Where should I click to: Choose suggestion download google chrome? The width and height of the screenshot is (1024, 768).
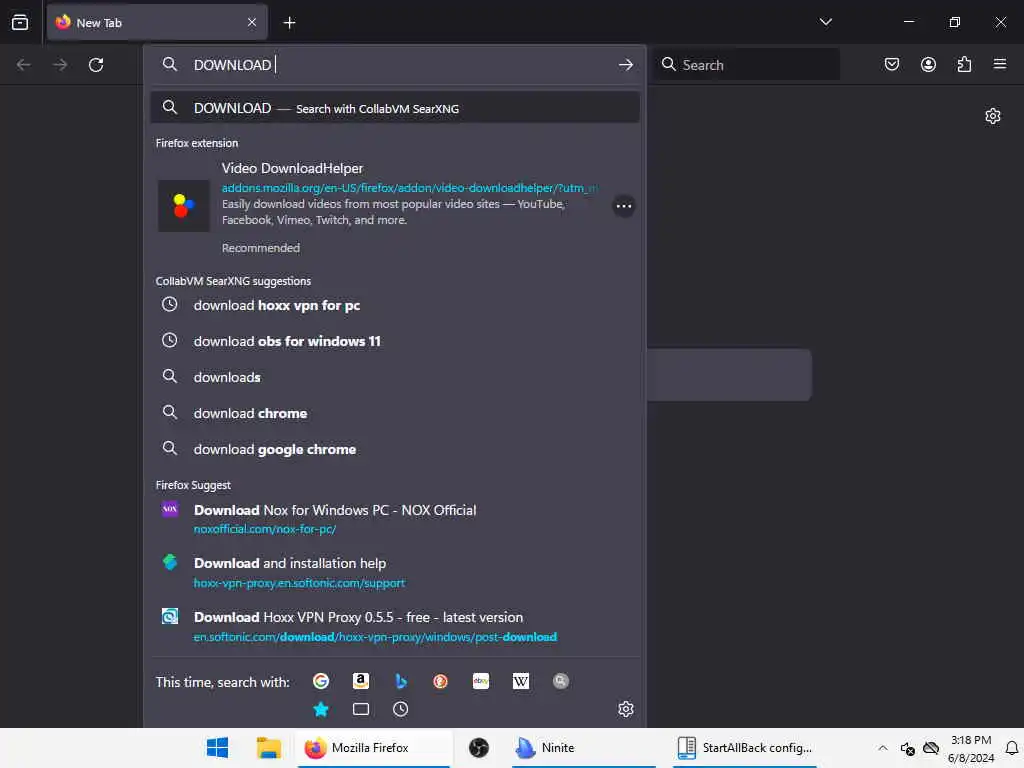pos(394,449)
